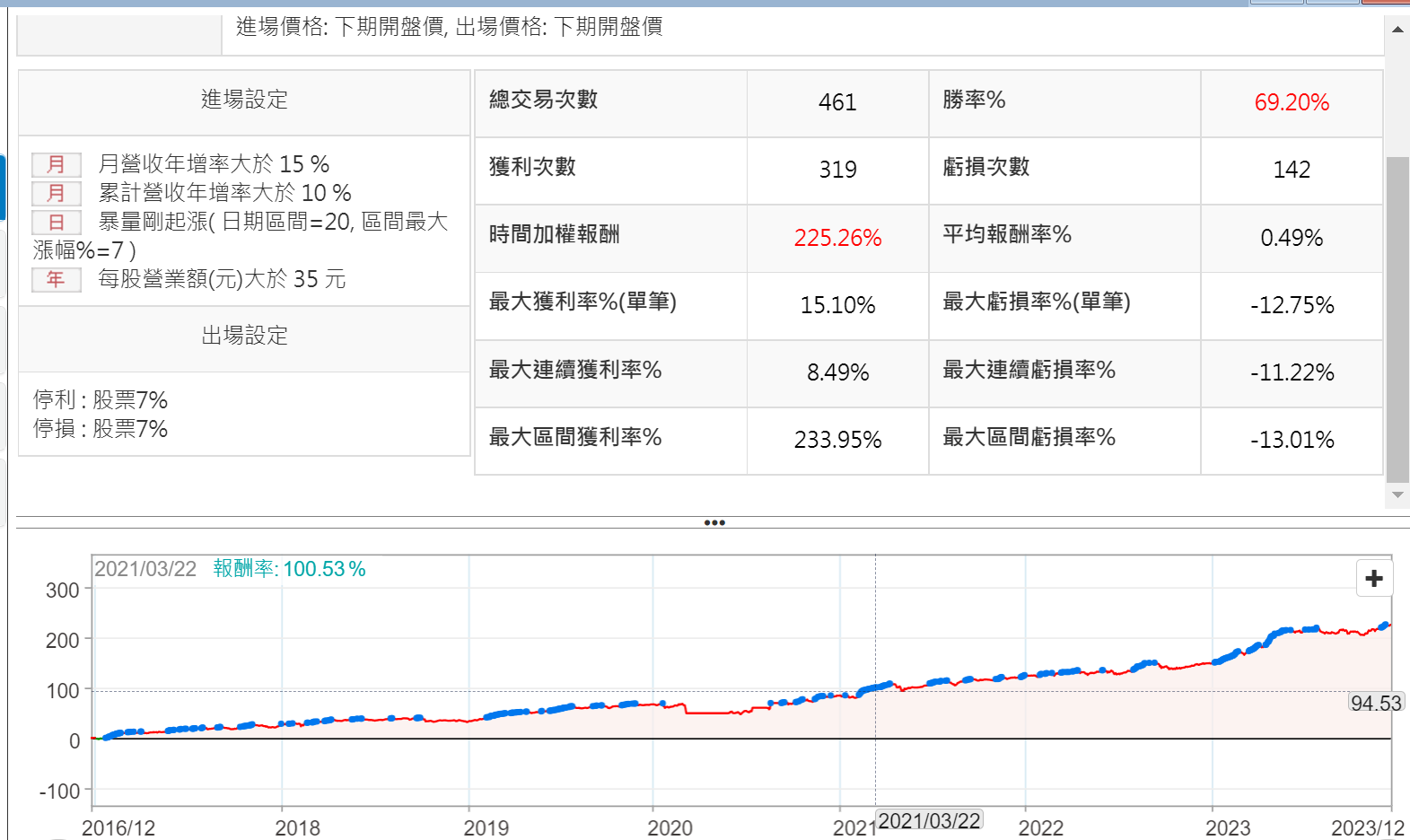This screenshot has width=1410, height=840.
Task: Click the 69.20% win rate value
Action: (1291, 102)
